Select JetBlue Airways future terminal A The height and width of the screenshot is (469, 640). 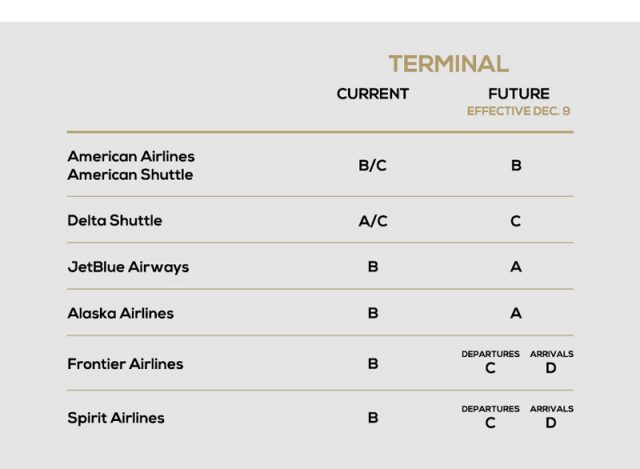point(516,267)
